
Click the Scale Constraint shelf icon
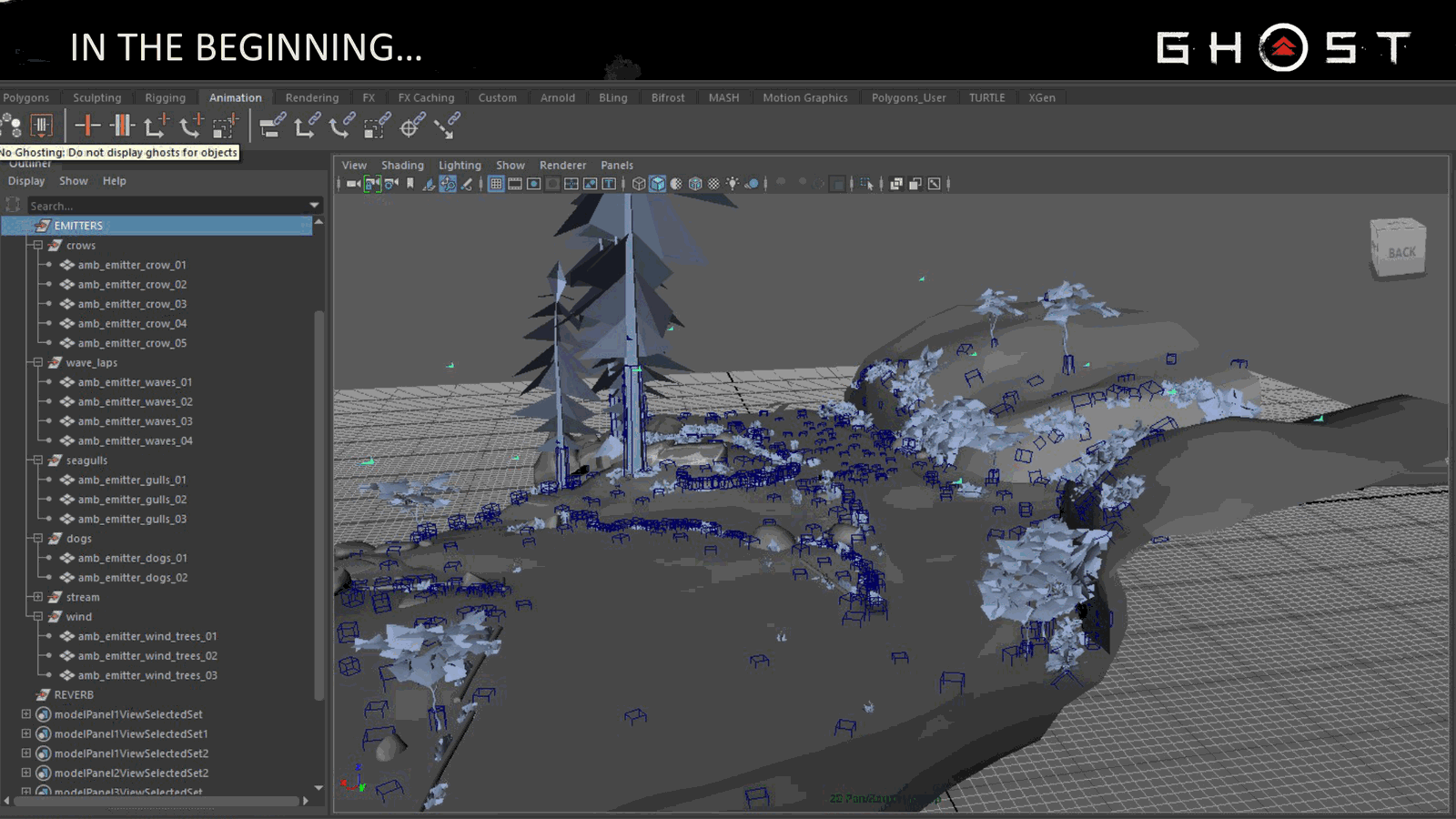377,125
